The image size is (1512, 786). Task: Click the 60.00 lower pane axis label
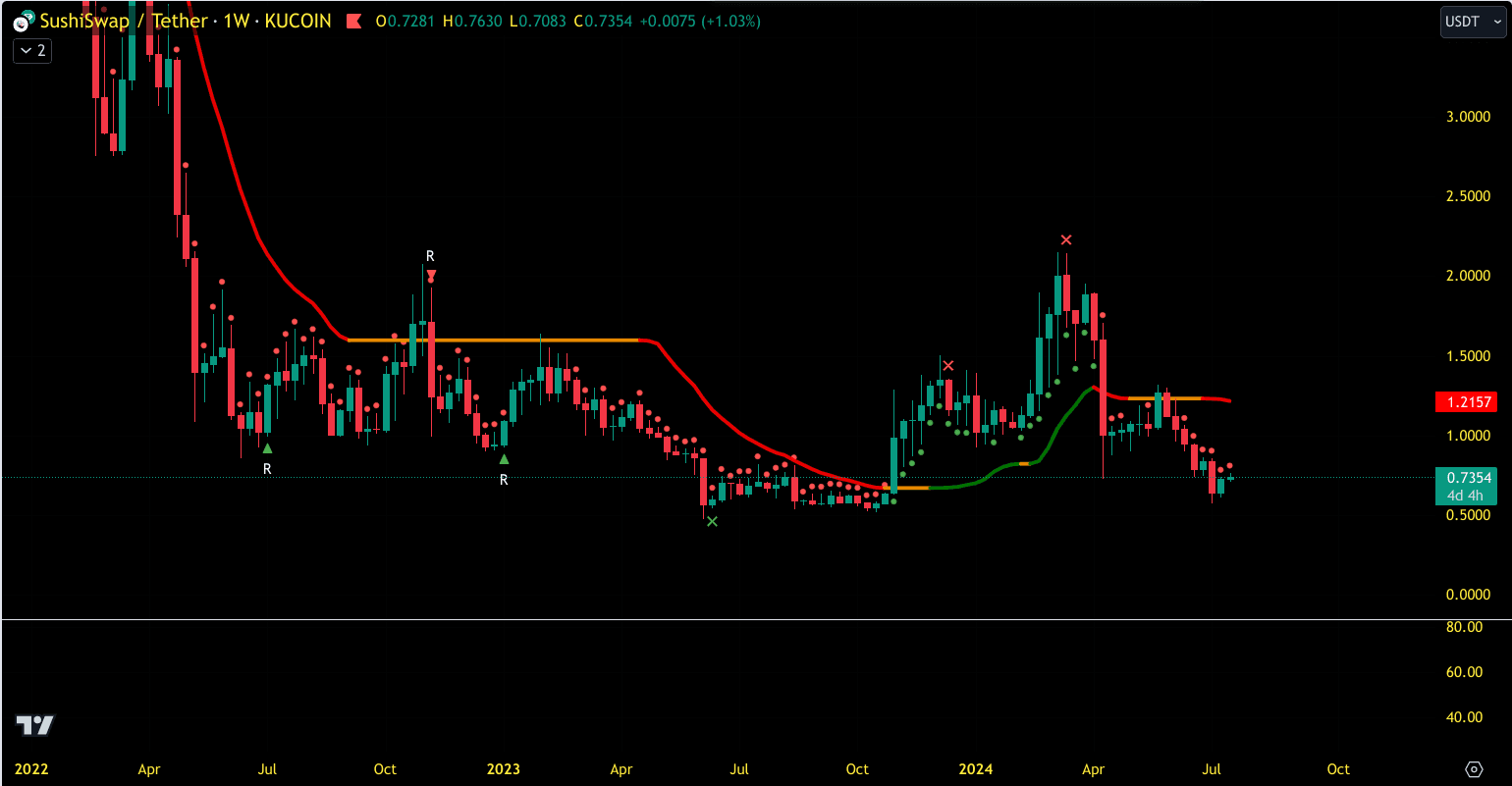1465,672
